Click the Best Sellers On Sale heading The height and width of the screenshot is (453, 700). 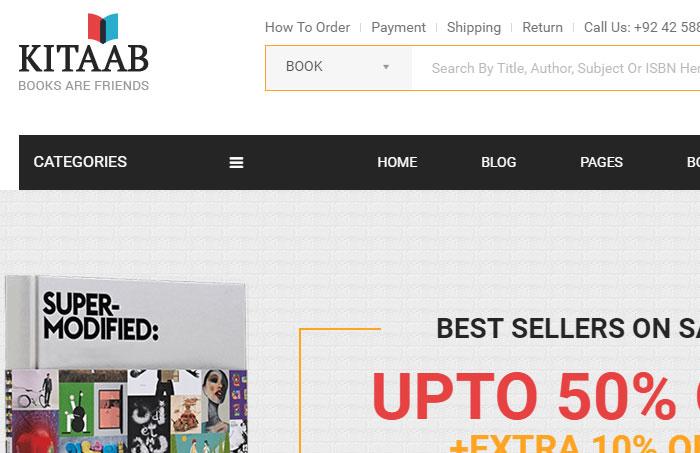[x=568, y=328]
